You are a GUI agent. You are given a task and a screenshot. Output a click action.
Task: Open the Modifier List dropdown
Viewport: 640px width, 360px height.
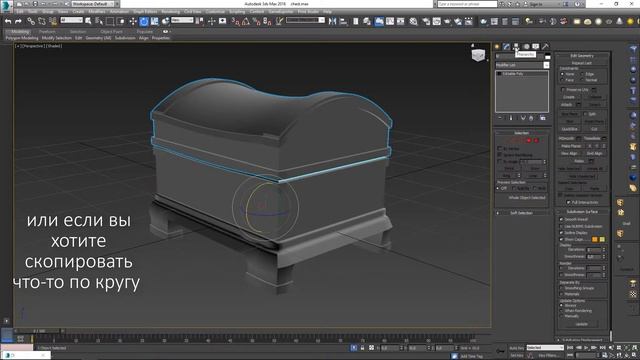[x=522, y=65]
